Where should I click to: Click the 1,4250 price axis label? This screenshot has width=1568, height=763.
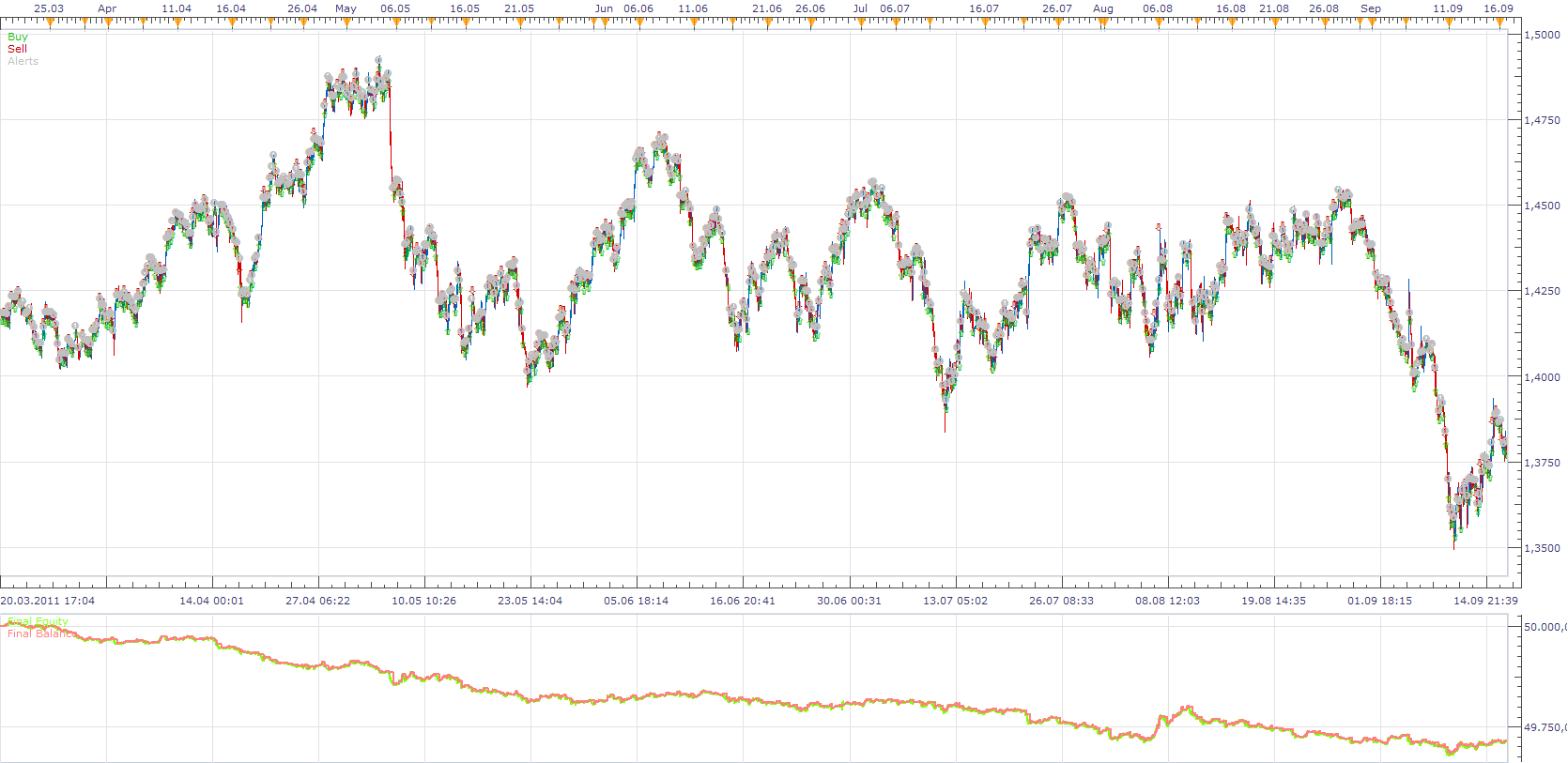tap(1543, 291)
